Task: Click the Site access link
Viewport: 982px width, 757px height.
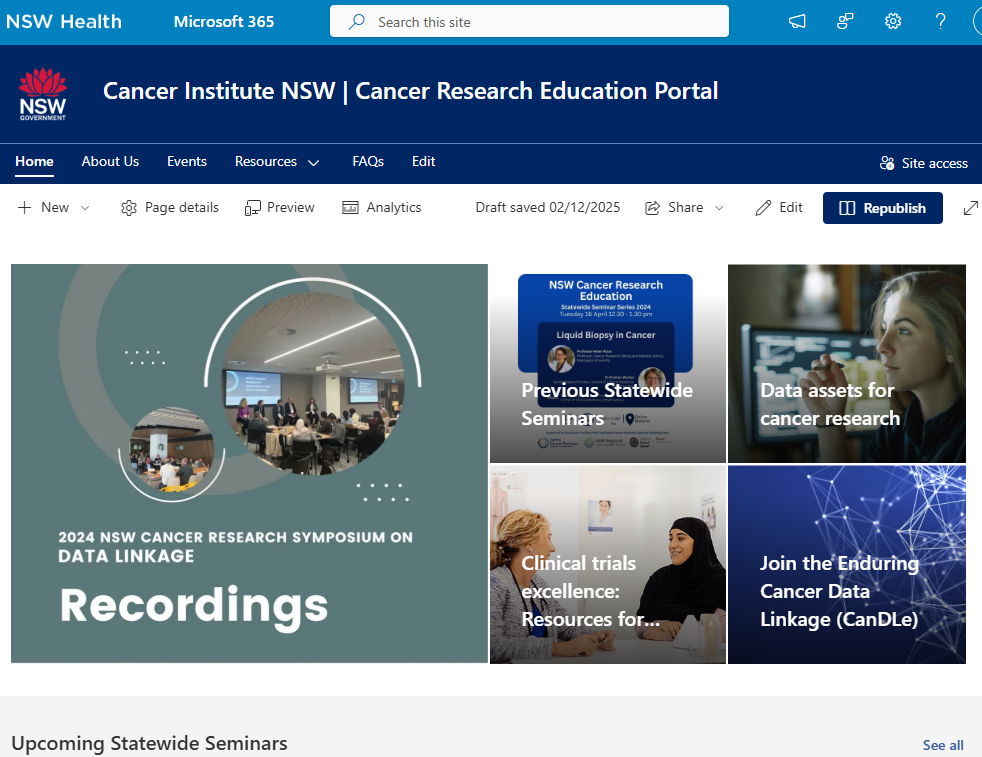Action: [924, 163]
